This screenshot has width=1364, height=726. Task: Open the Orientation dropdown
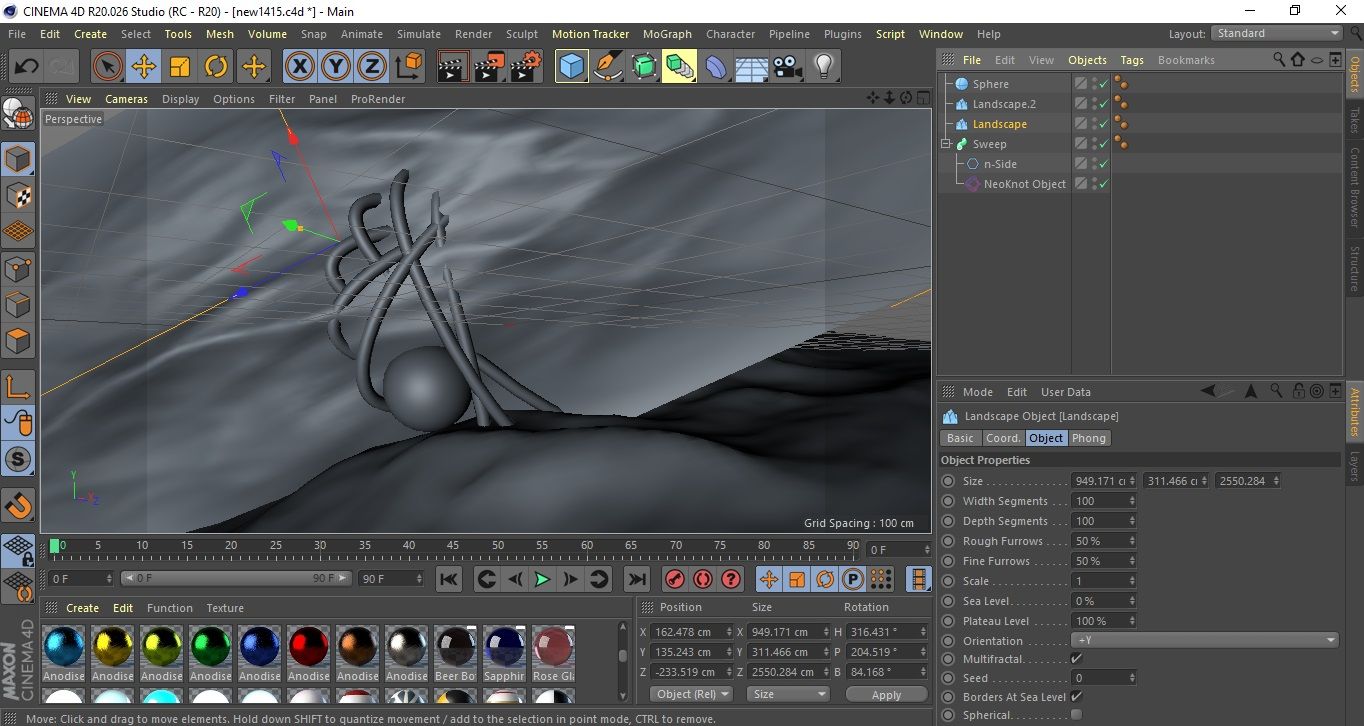tap(1204, 641)
